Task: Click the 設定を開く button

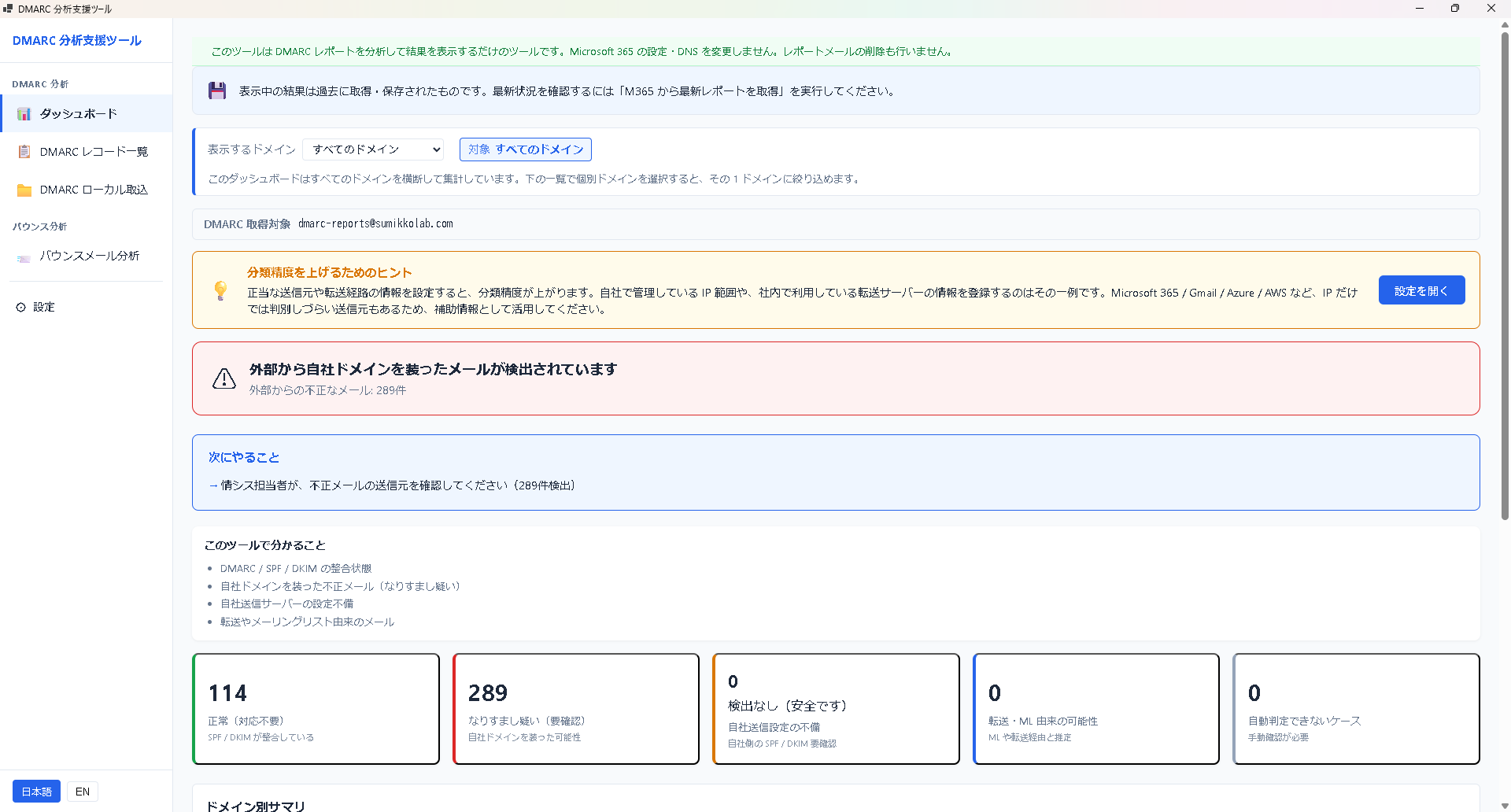Action: pos(1421,290)
